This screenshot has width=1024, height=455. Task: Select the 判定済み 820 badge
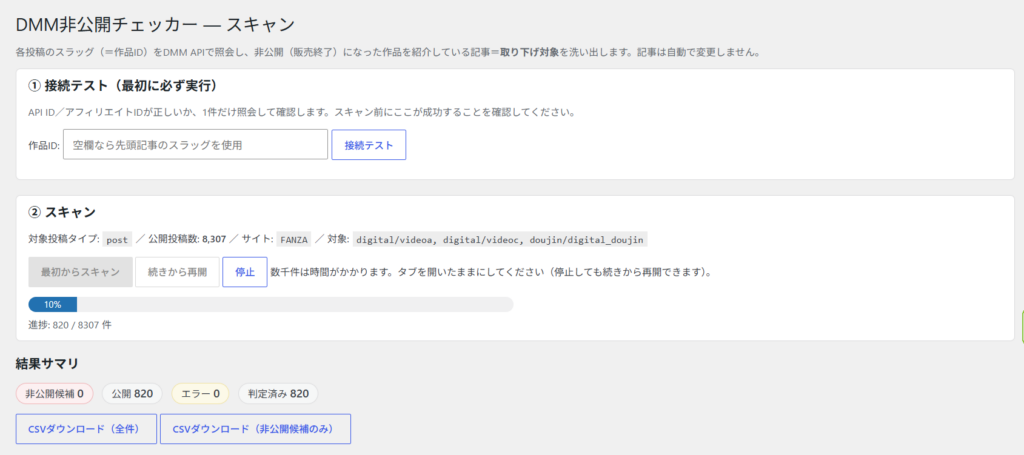278,394
